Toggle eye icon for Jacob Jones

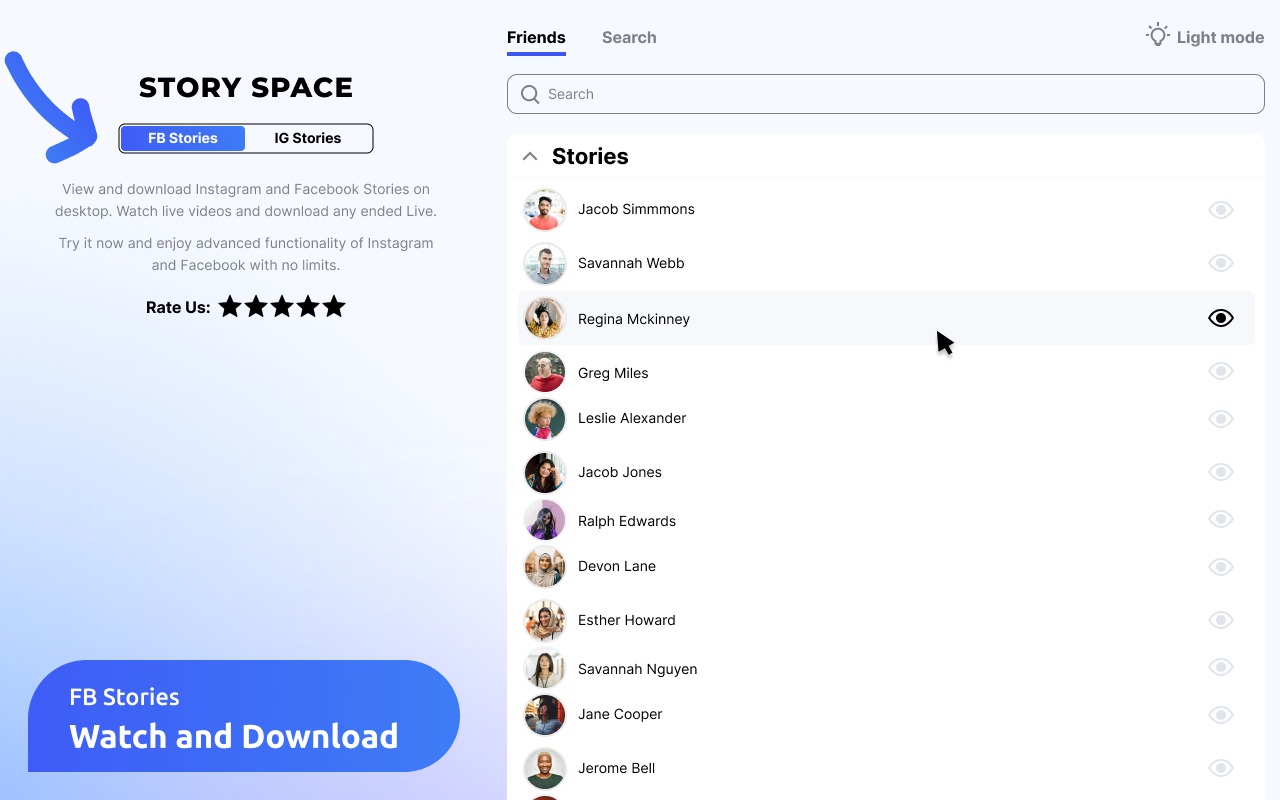[1221, 471]
